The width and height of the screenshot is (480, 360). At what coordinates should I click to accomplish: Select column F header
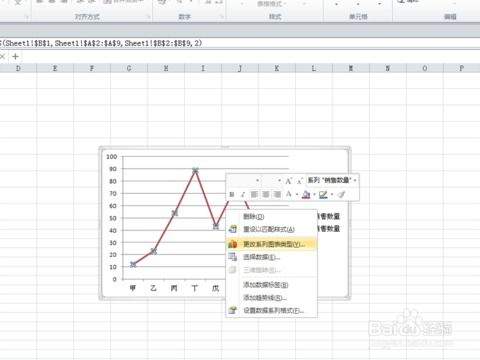coord(92,68)
